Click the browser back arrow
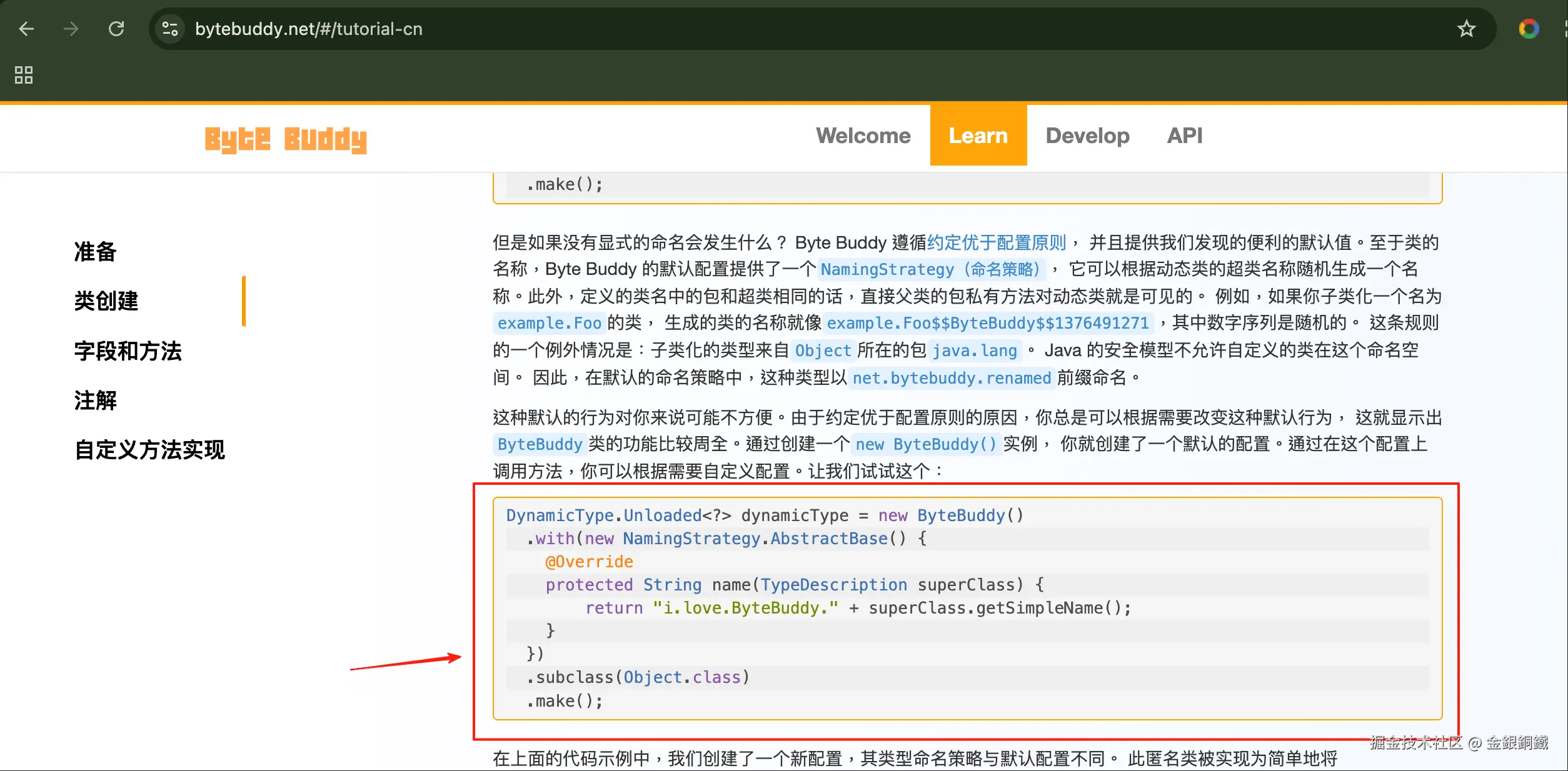The width and height of the screenshot is (1568, 771). (26, 29)
